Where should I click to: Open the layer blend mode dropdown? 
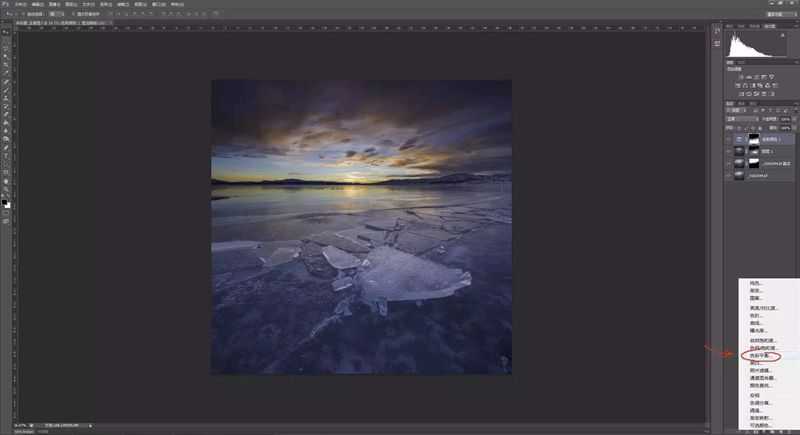[742, 119]
